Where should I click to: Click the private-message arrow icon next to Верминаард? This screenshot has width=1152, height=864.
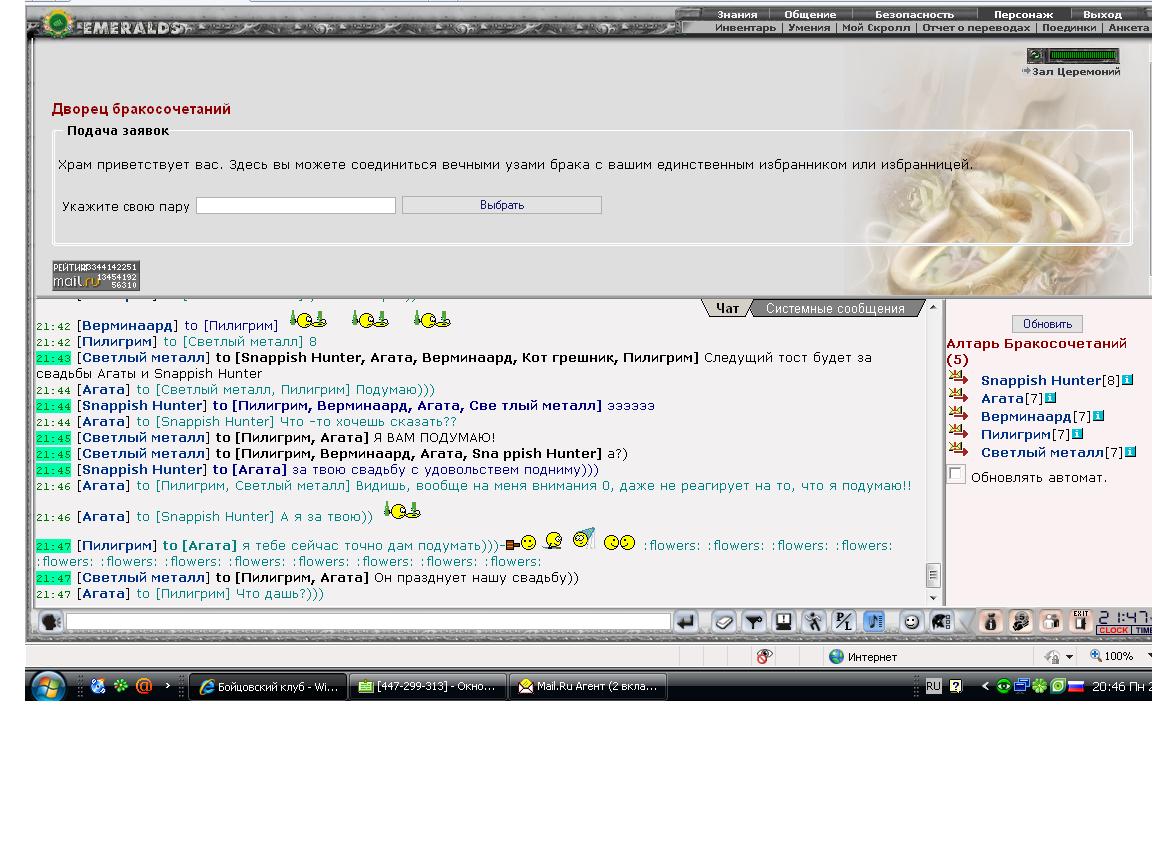958,415
